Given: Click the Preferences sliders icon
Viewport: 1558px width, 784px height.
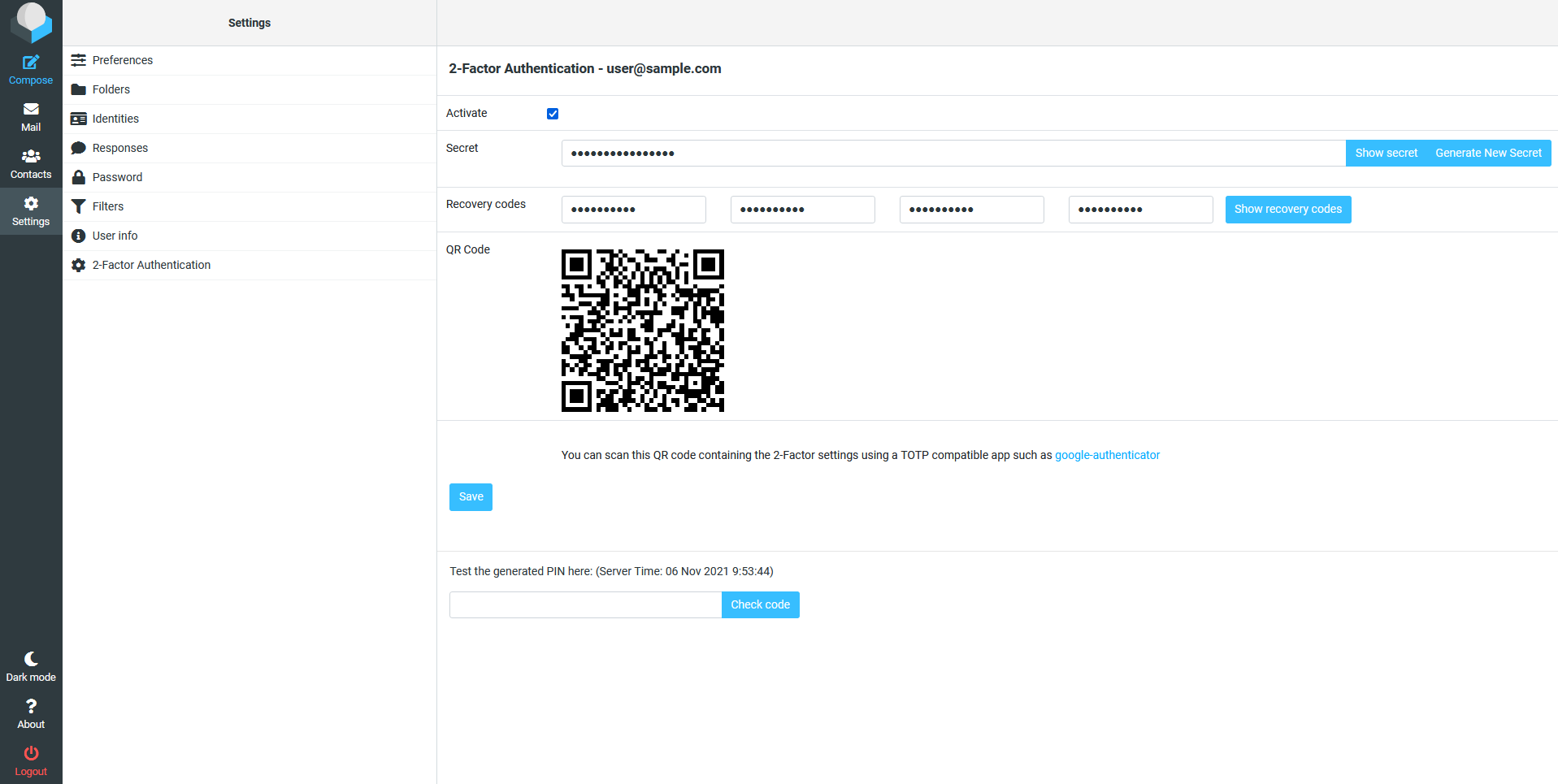Looking at the screenshot, I should (79, 60).
